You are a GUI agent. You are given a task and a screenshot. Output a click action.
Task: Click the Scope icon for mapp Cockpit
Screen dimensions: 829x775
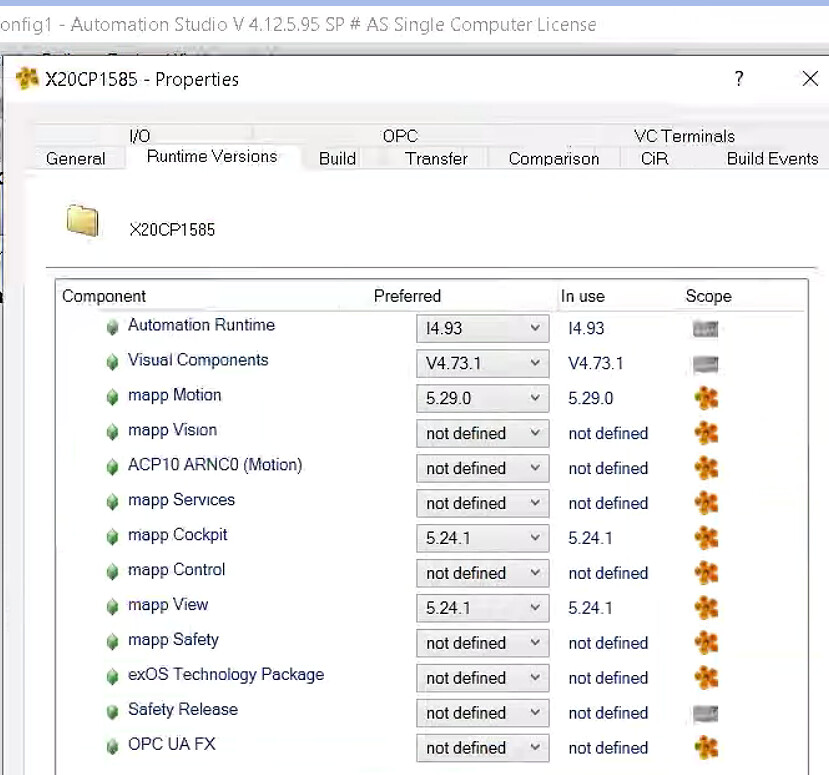706,538
